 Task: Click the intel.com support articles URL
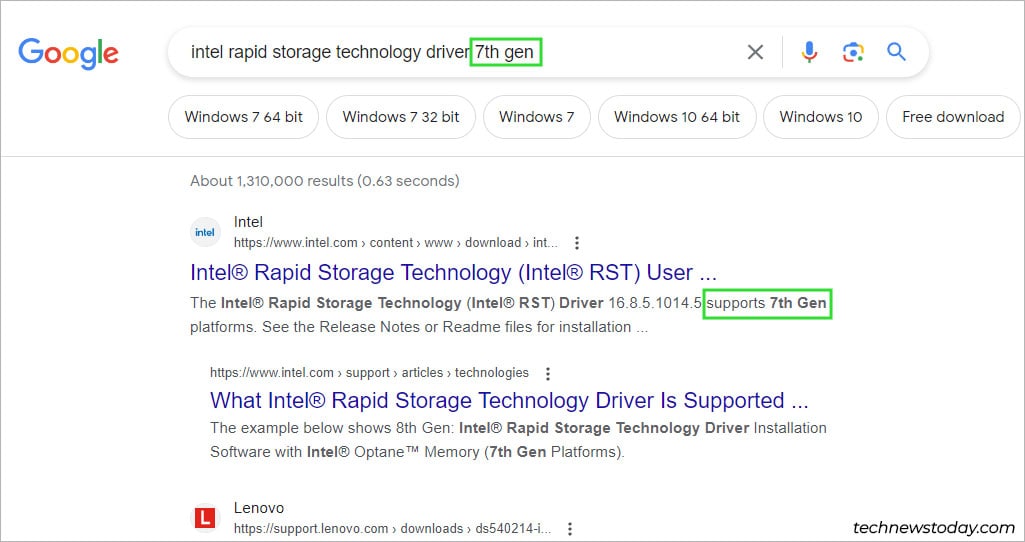click(369, 373)
